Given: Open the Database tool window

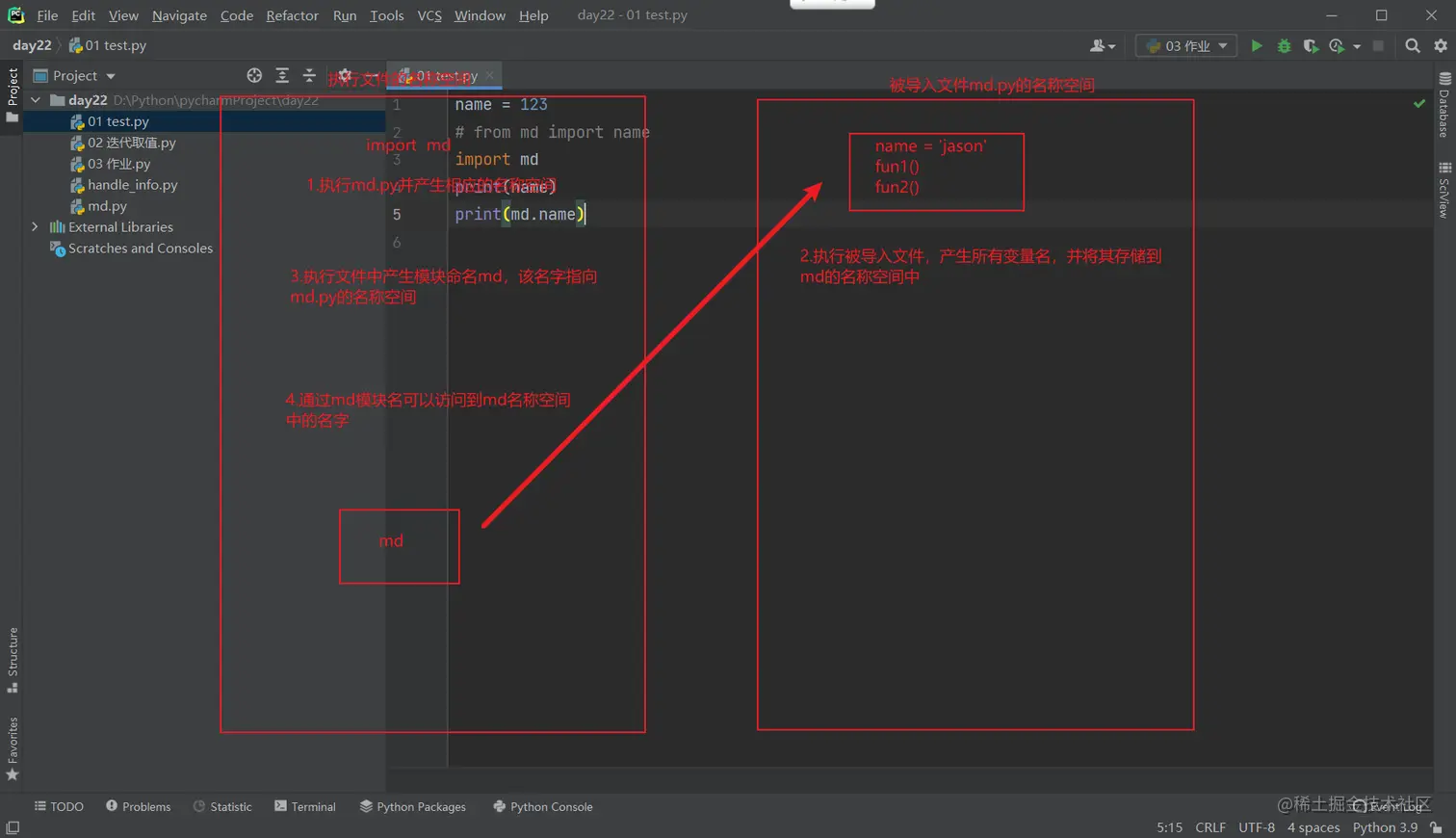Looking at the screenshot, I should click(x=1444, y=106).
